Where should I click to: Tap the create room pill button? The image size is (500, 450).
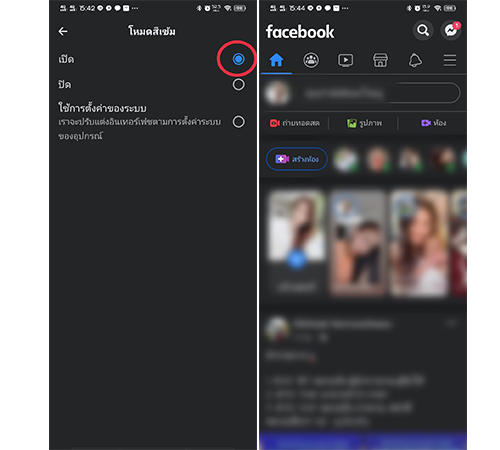(x=297, y=159)
